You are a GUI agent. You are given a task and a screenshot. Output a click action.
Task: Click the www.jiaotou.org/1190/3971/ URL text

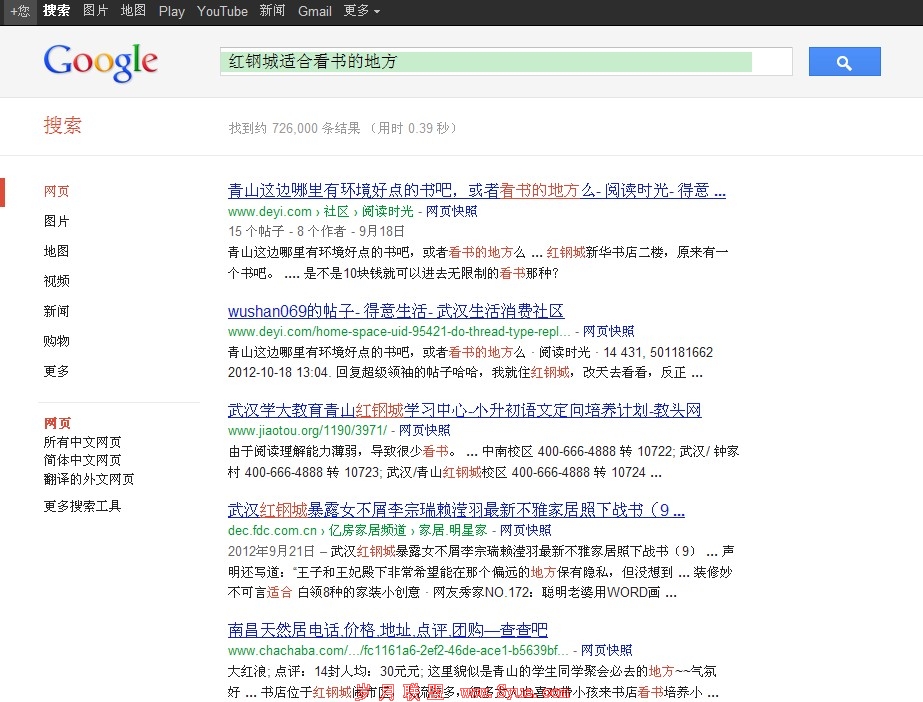308,430
